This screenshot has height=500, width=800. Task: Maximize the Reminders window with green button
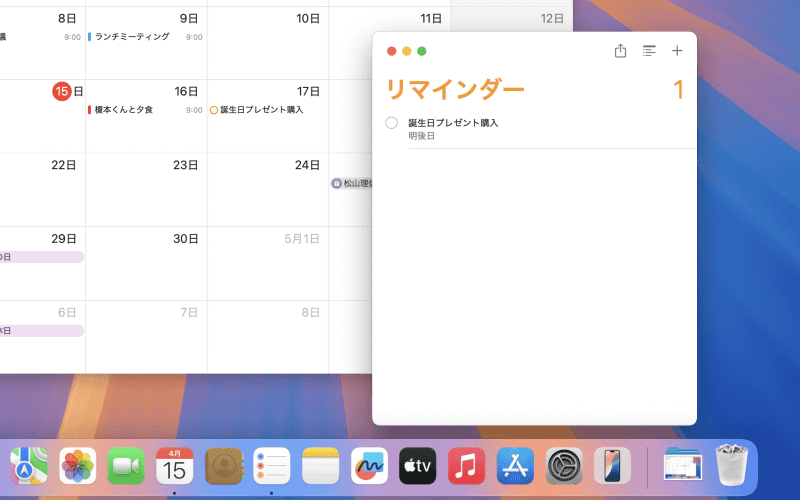click(422, 51)
